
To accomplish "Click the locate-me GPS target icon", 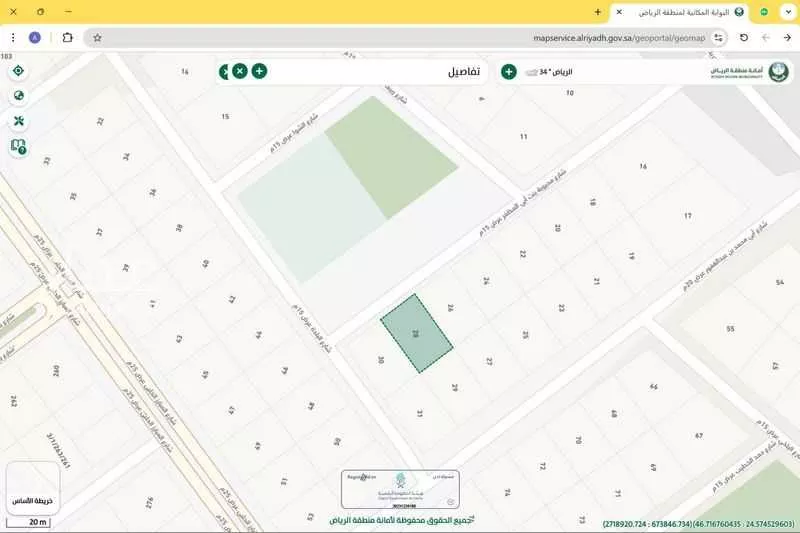I will [19, 71].
